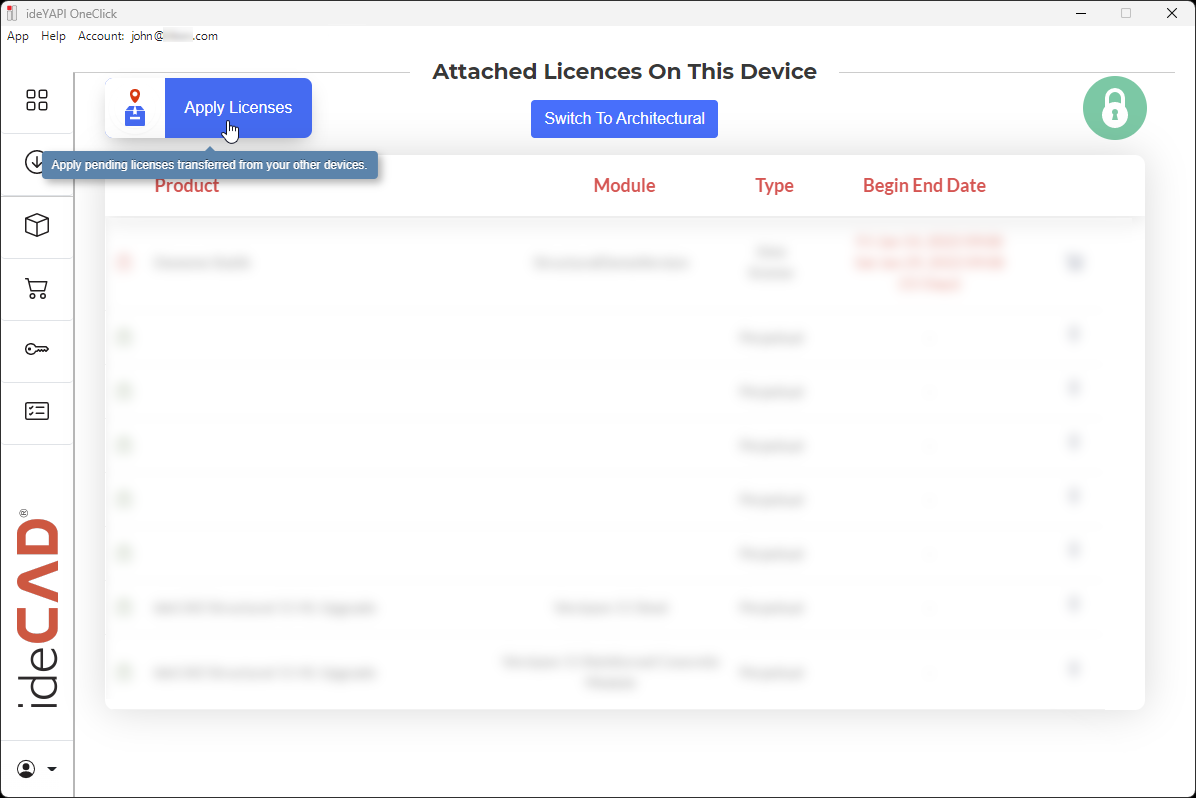Click the Module column header
Screen dimensions: 1196x798
(x=624, y=185)
